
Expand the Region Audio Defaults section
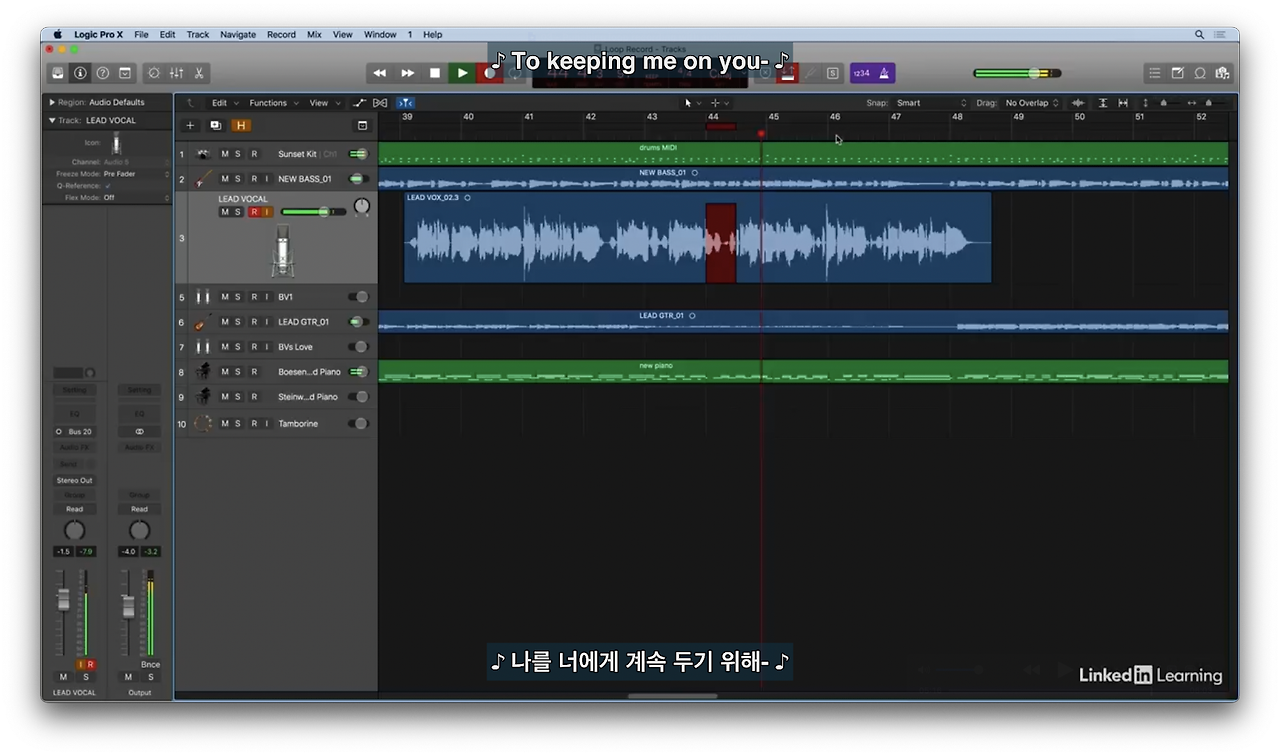(x=52, y=102)
